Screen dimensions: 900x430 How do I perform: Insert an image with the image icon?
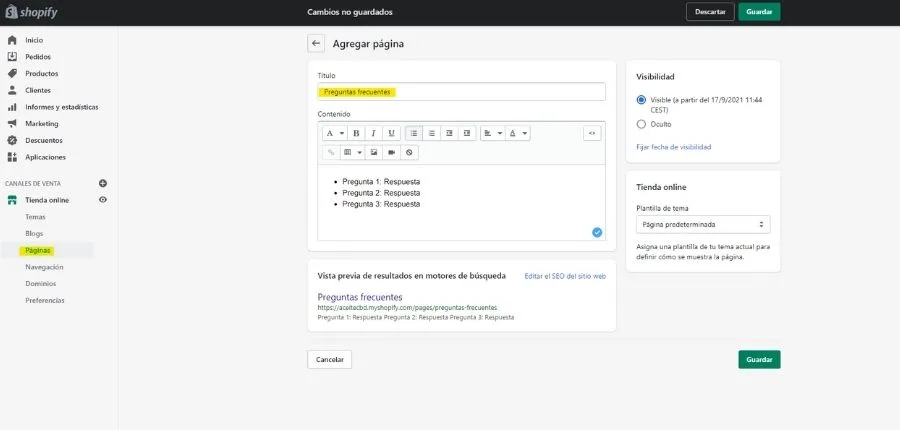pos(374,153)
